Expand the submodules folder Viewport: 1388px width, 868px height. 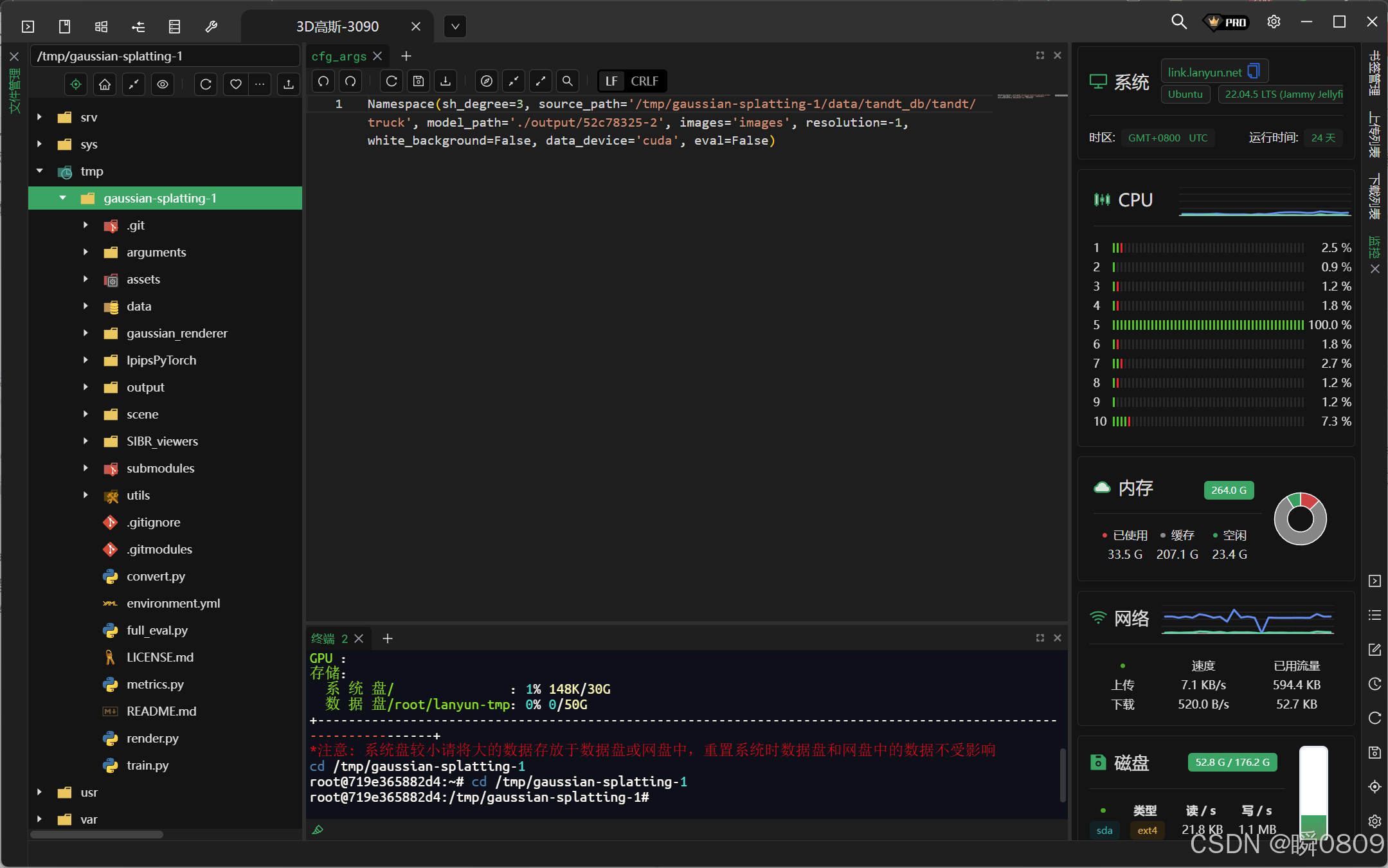tap(86, 468)
